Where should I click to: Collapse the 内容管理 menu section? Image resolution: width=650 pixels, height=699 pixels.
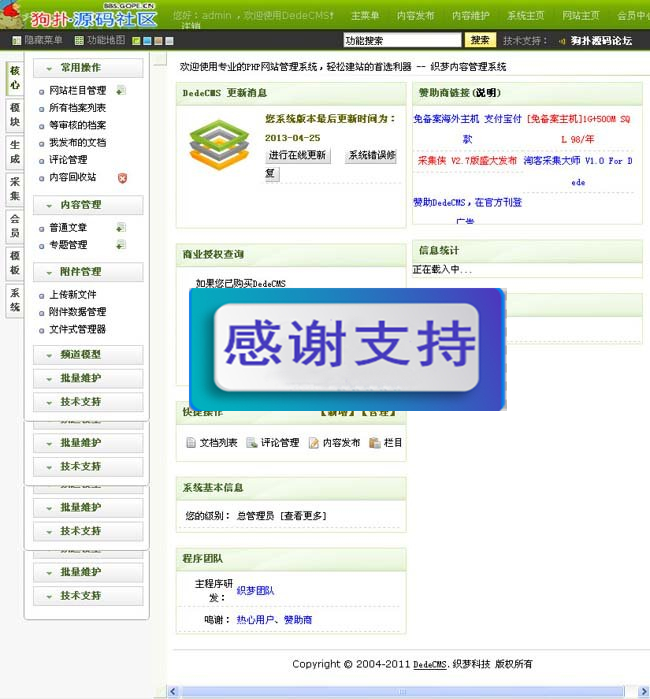[88, 205]
